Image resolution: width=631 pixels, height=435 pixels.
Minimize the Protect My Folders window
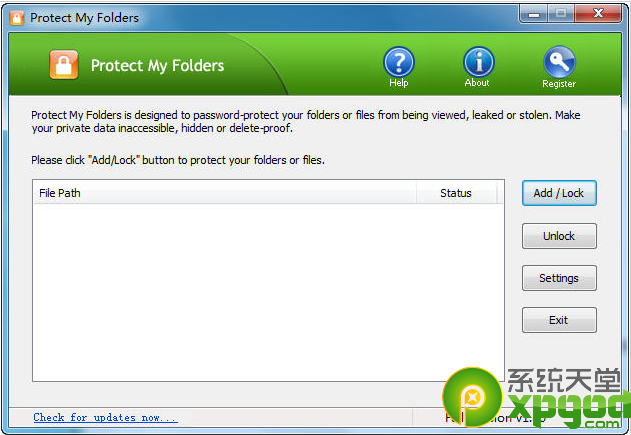pyautogui.click(x=534, y=14)
